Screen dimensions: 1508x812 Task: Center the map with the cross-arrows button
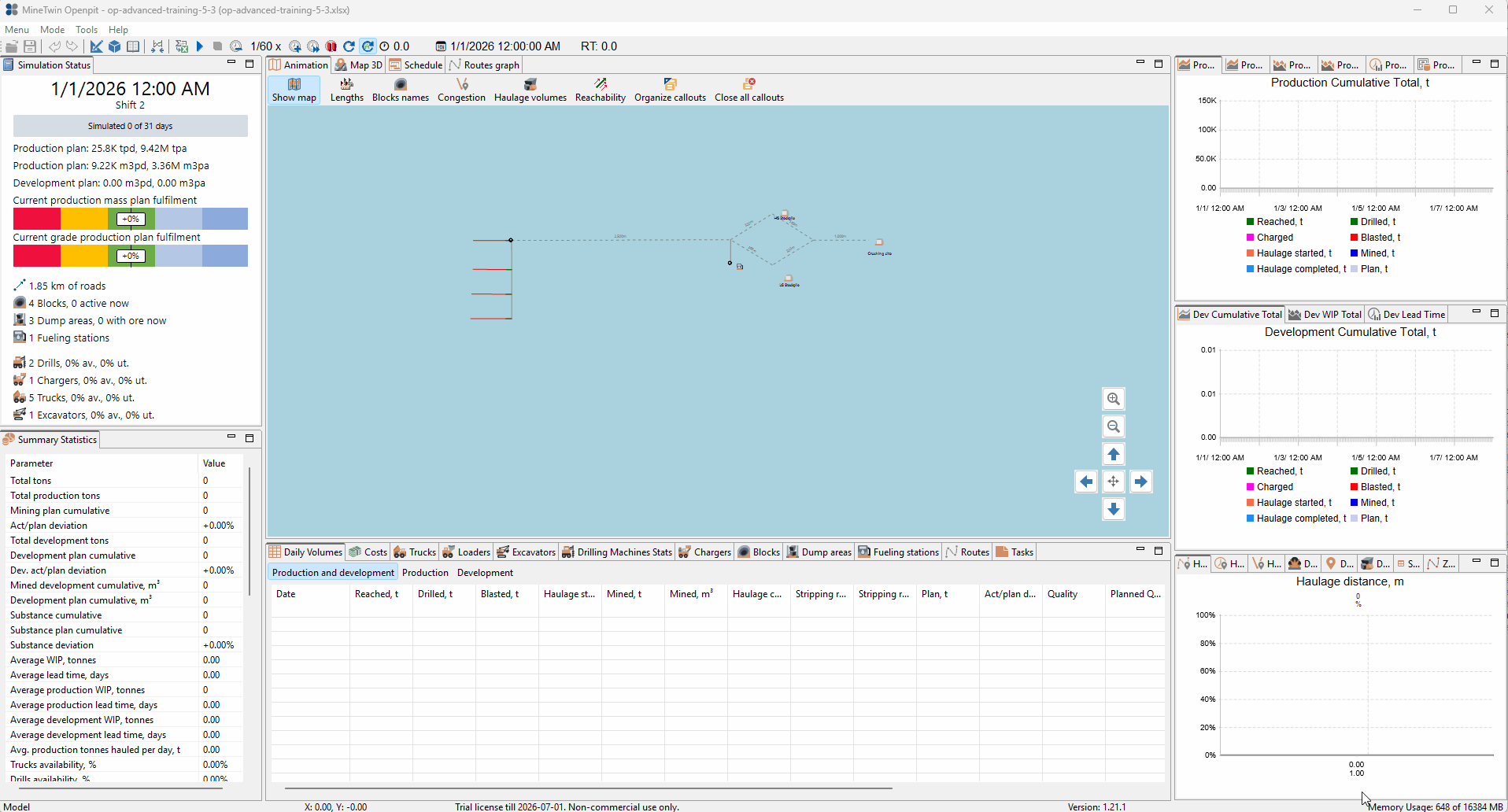click(x=1114, y=482)
